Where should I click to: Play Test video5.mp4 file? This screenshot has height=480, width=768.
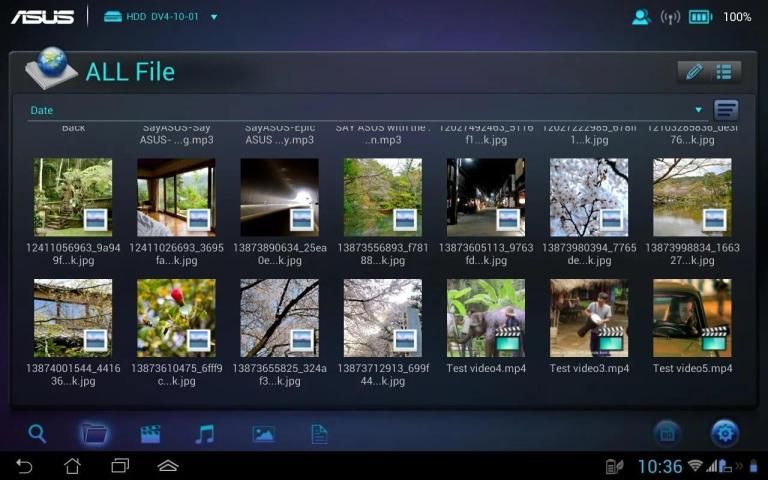click(692, 318)
